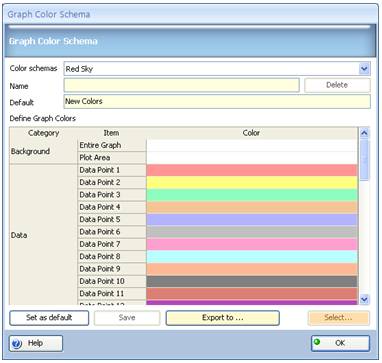Viewport: 382px width, 363px height.
Task: Click the Category column header
Action: [43, 133]
